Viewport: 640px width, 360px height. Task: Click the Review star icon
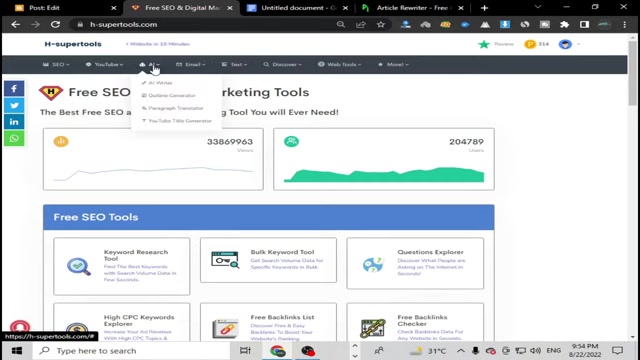coord(484,44)
